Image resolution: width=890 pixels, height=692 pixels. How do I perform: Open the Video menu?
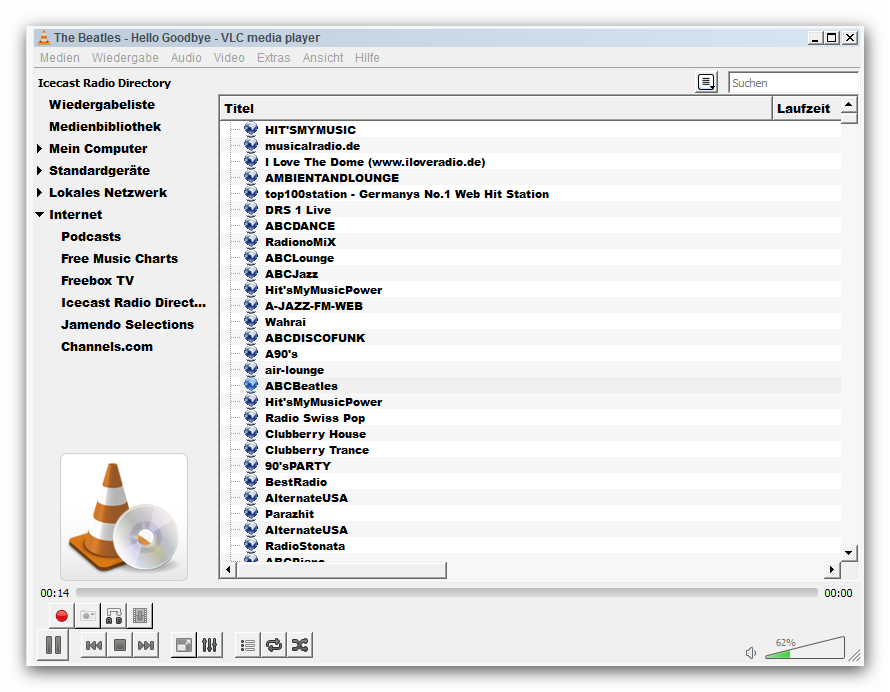(x=229, y=58)
